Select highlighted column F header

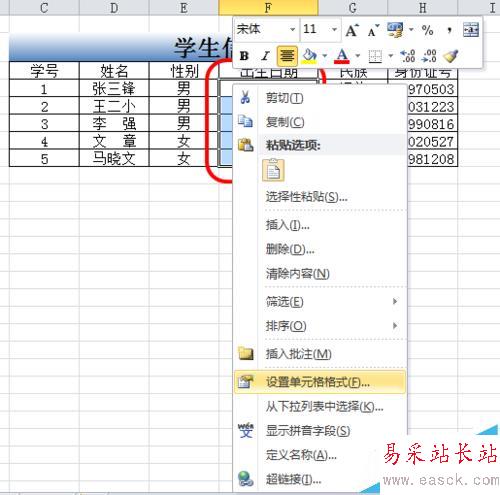point(268,7)
